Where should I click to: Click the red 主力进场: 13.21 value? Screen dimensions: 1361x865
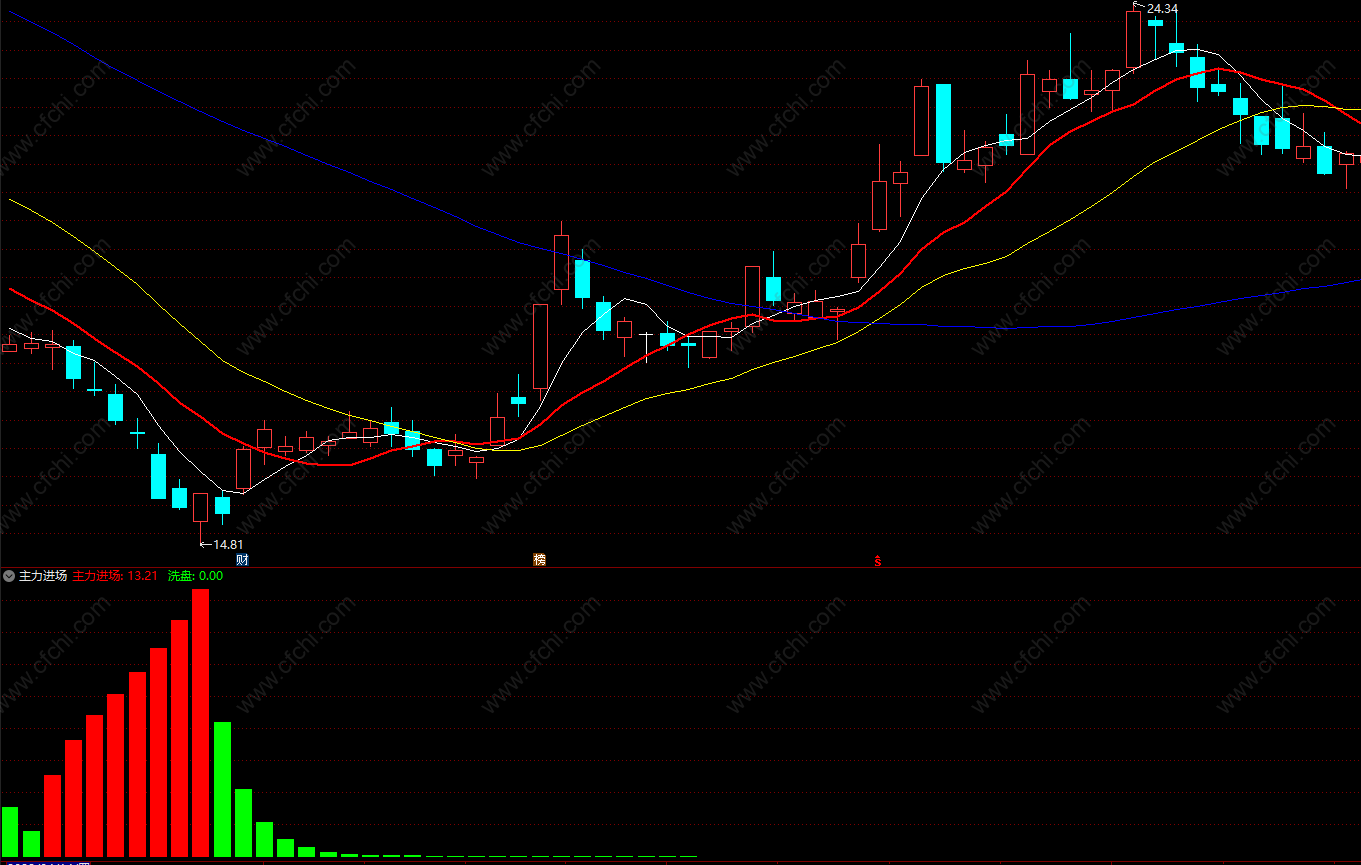point(116,576)
